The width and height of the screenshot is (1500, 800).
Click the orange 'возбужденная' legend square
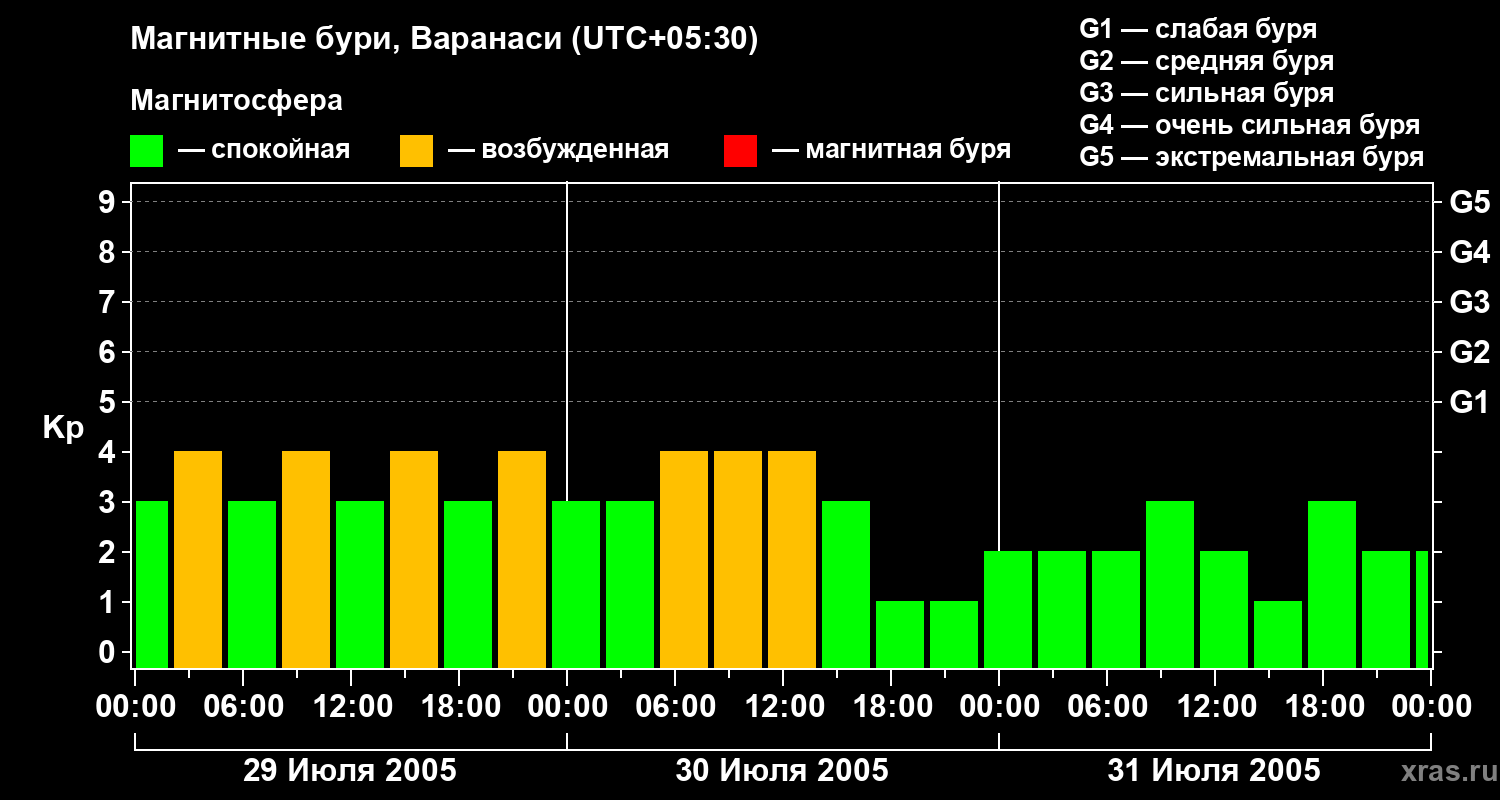(x=416, y=151)
